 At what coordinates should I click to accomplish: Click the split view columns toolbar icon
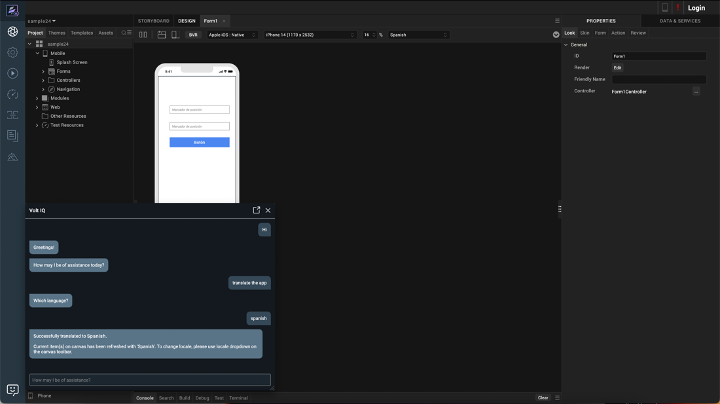(143, 35)
